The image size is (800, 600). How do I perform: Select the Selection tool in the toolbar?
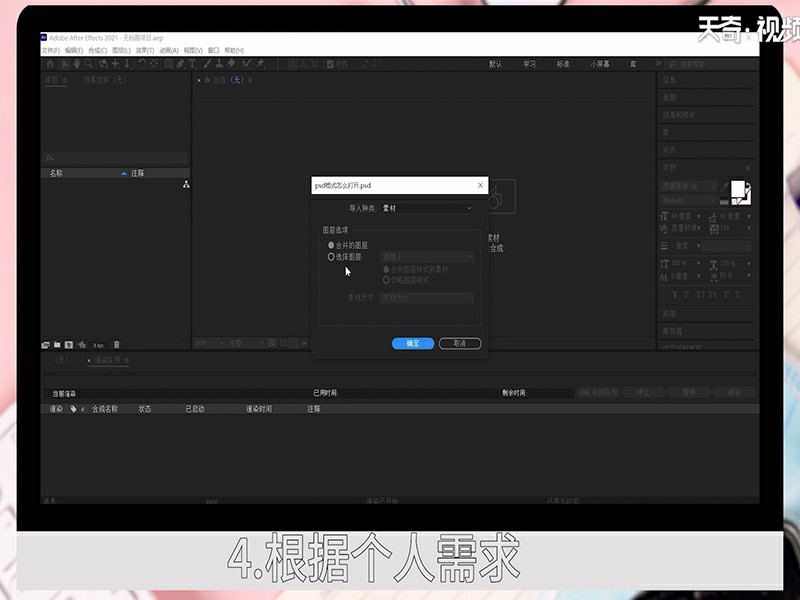point(64,64)
